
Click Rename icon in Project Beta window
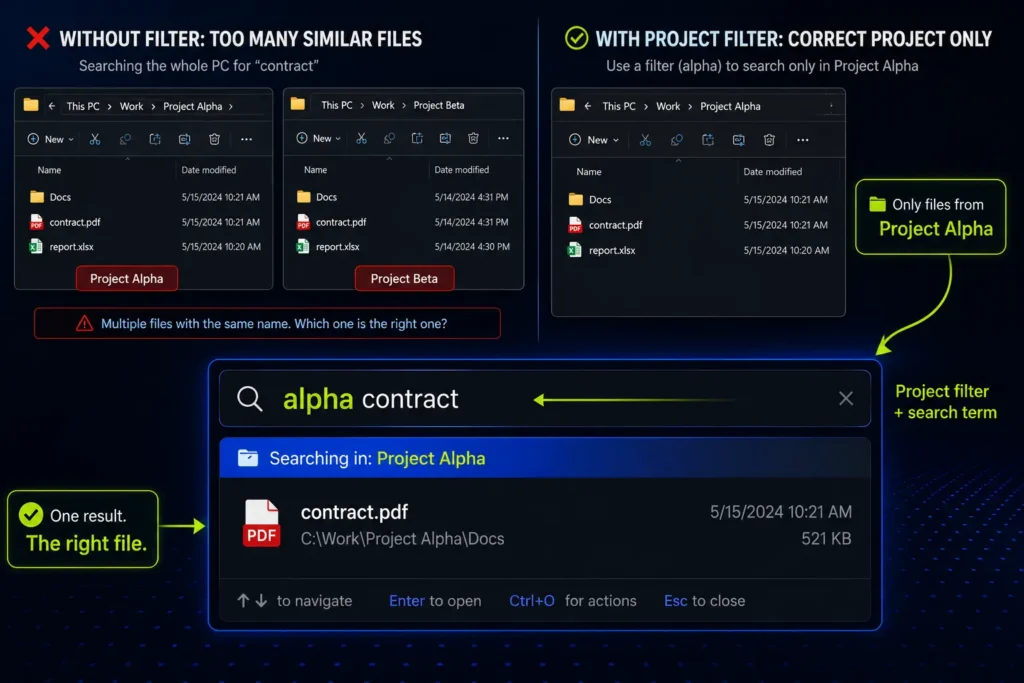point(445,138)
